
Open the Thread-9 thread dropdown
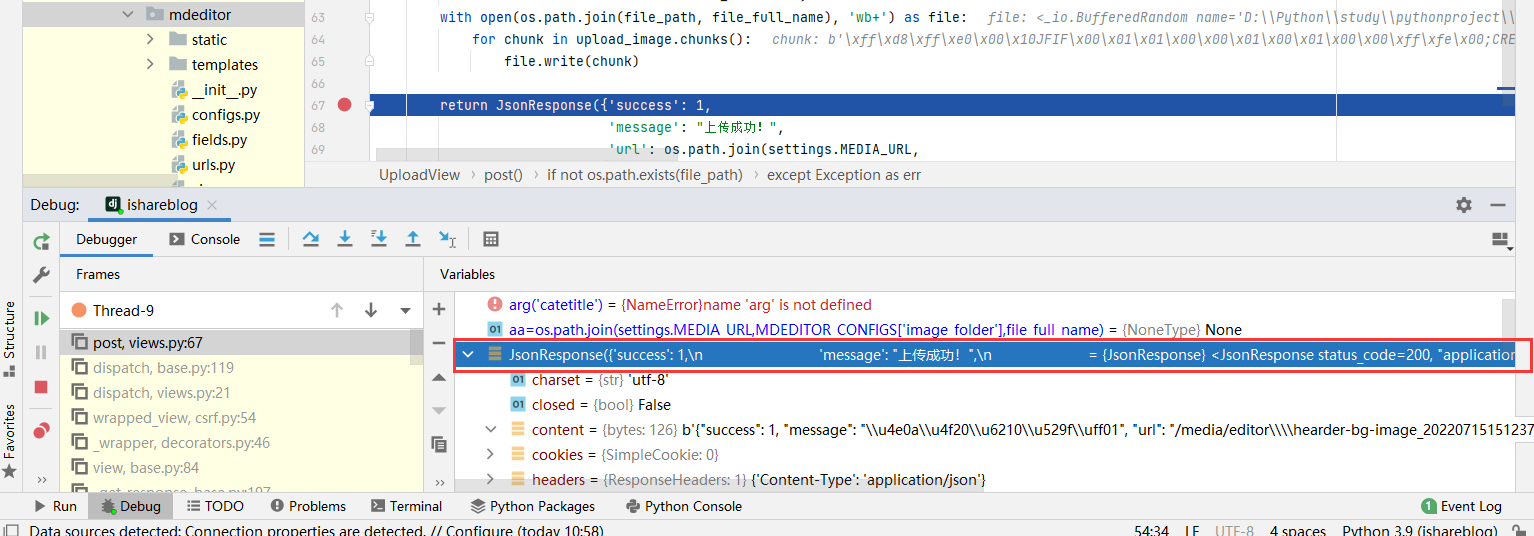tap(405, 311)
